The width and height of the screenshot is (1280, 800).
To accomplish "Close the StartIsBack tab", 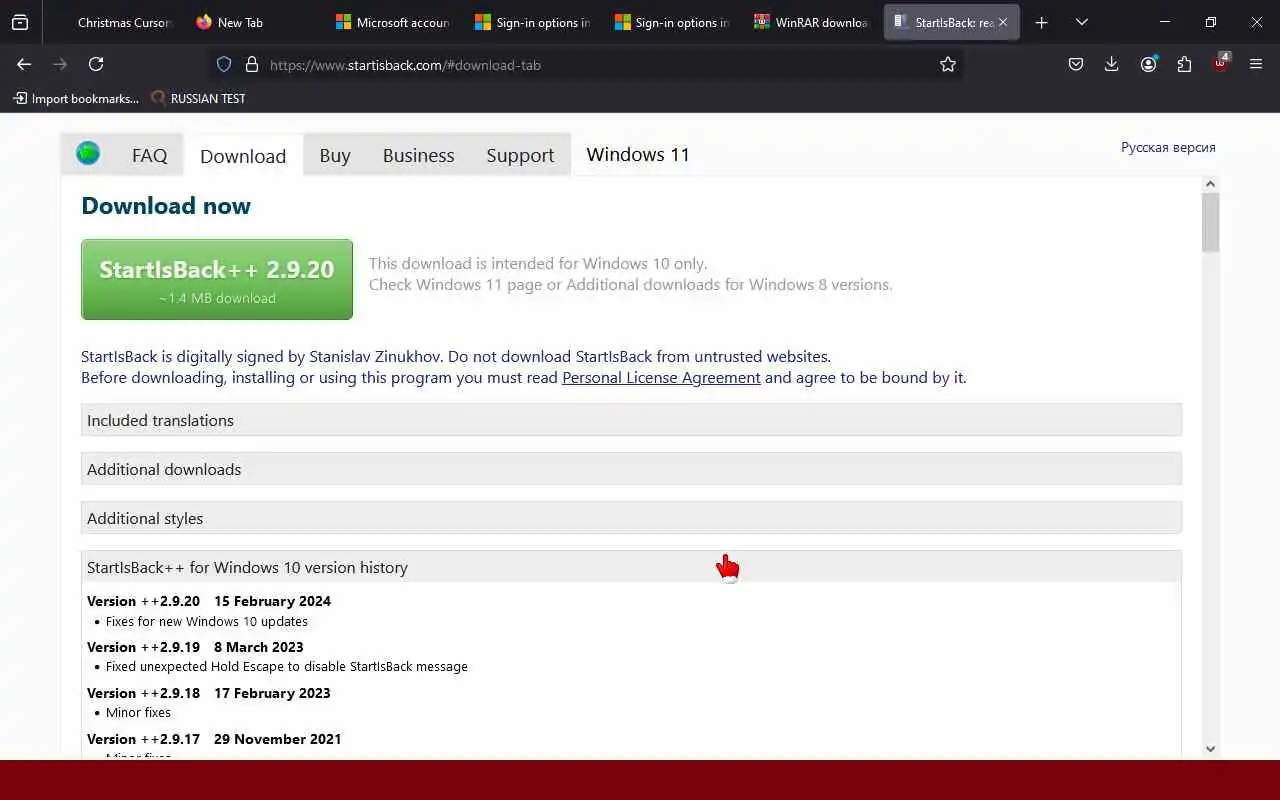I will click(x=1003, y=22).
